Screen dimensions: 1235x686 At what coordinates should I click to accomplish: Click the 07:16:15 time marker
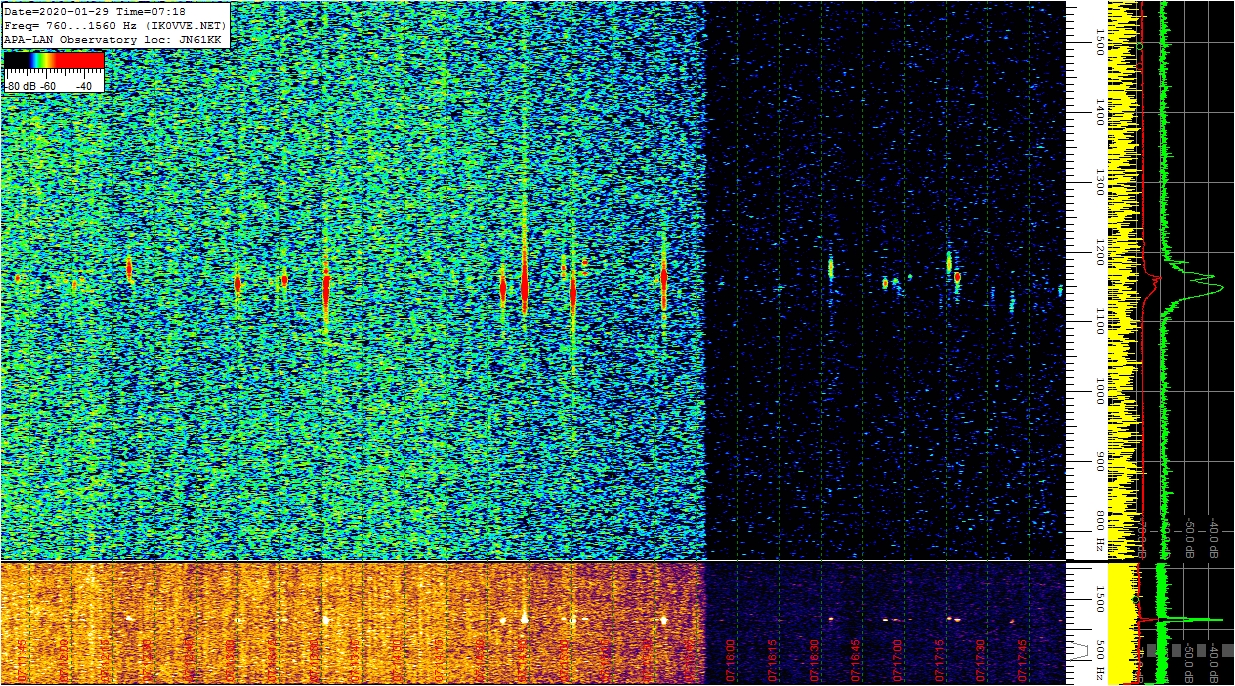(x=772, y=660)
